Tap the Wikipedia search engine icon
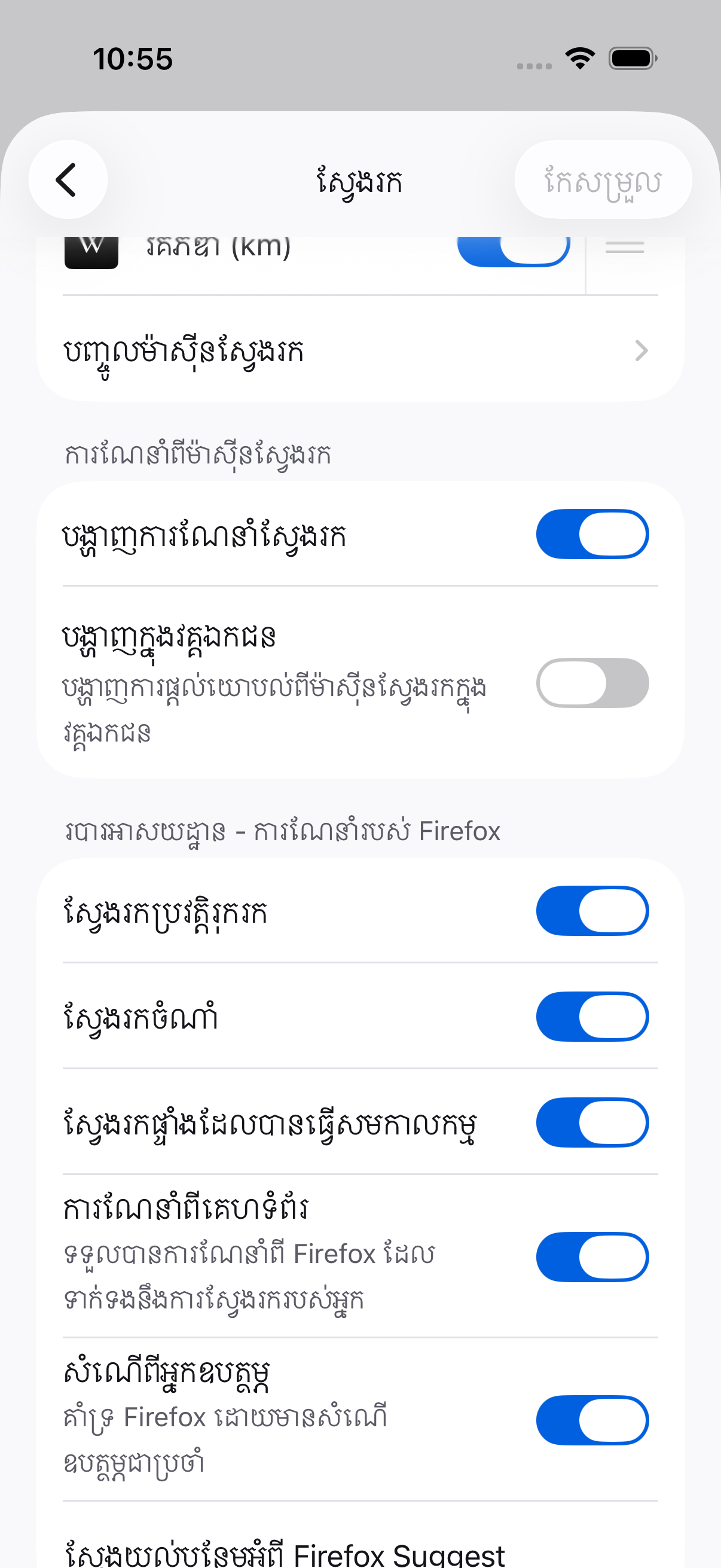The image size is (721, 1568). point(91,251)
